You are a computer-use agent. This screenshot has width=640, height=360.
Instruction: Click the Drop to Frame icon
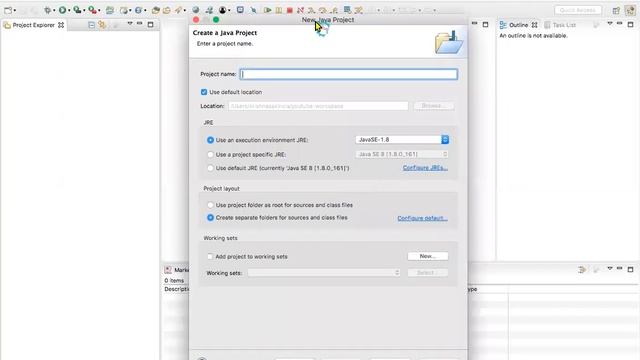pyautogui.click(x=347, y=10)
